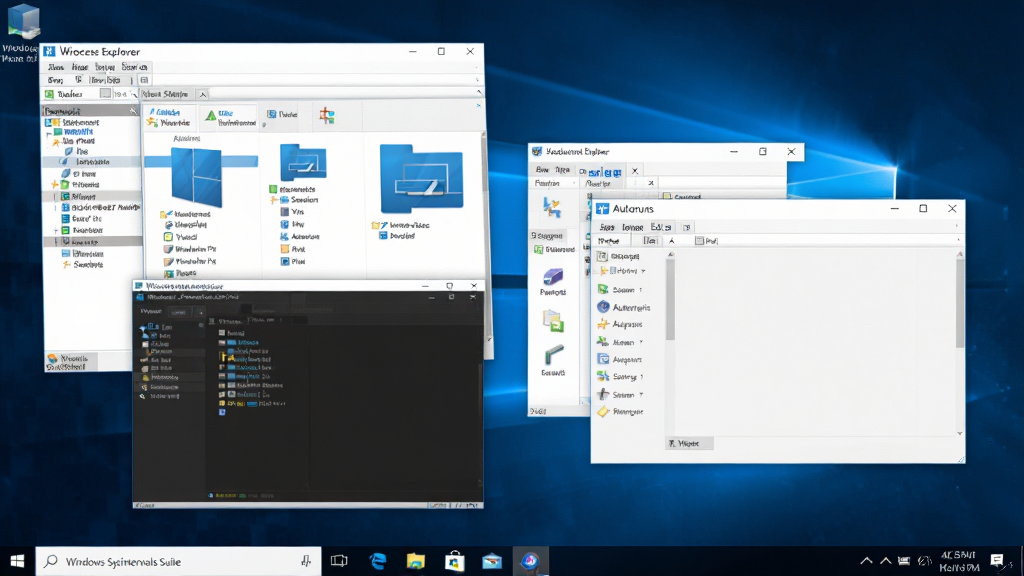Click the last menu in the Process Explorer menu bar
1024x576 pixels.
[x=135, y=67]
